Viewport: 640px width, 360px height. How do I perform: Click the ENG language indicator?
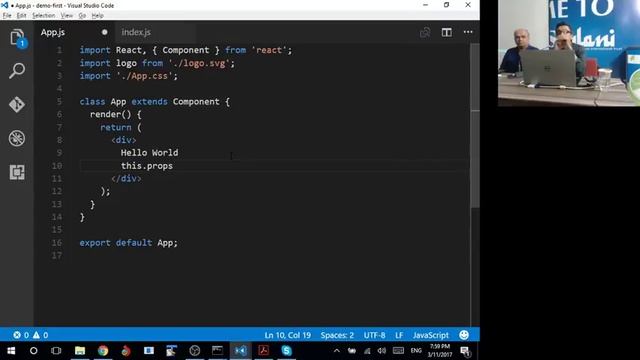point(416,351)
